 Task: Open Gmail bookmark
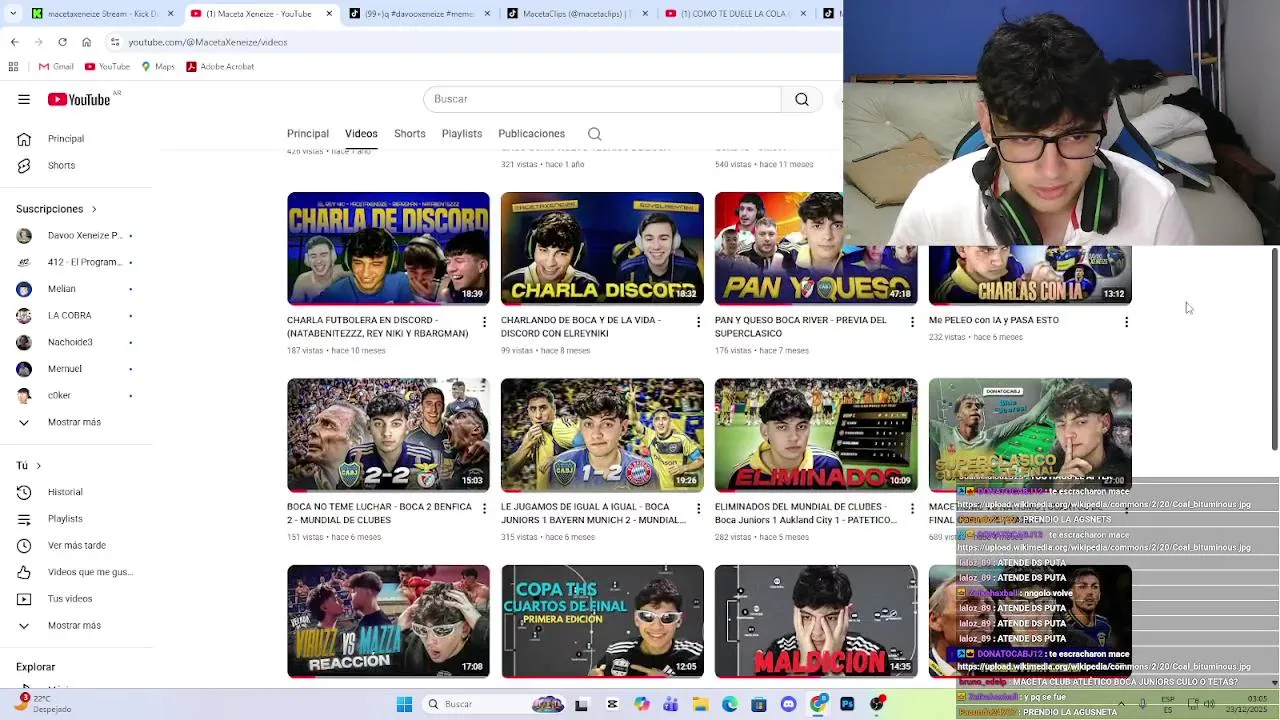[56, 66]
